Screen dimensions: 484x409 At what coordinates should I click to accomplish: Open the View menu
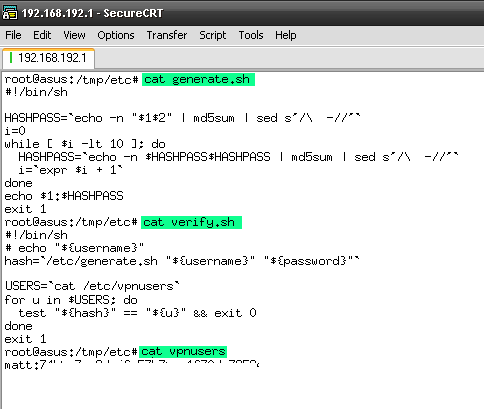click(74, 35)
